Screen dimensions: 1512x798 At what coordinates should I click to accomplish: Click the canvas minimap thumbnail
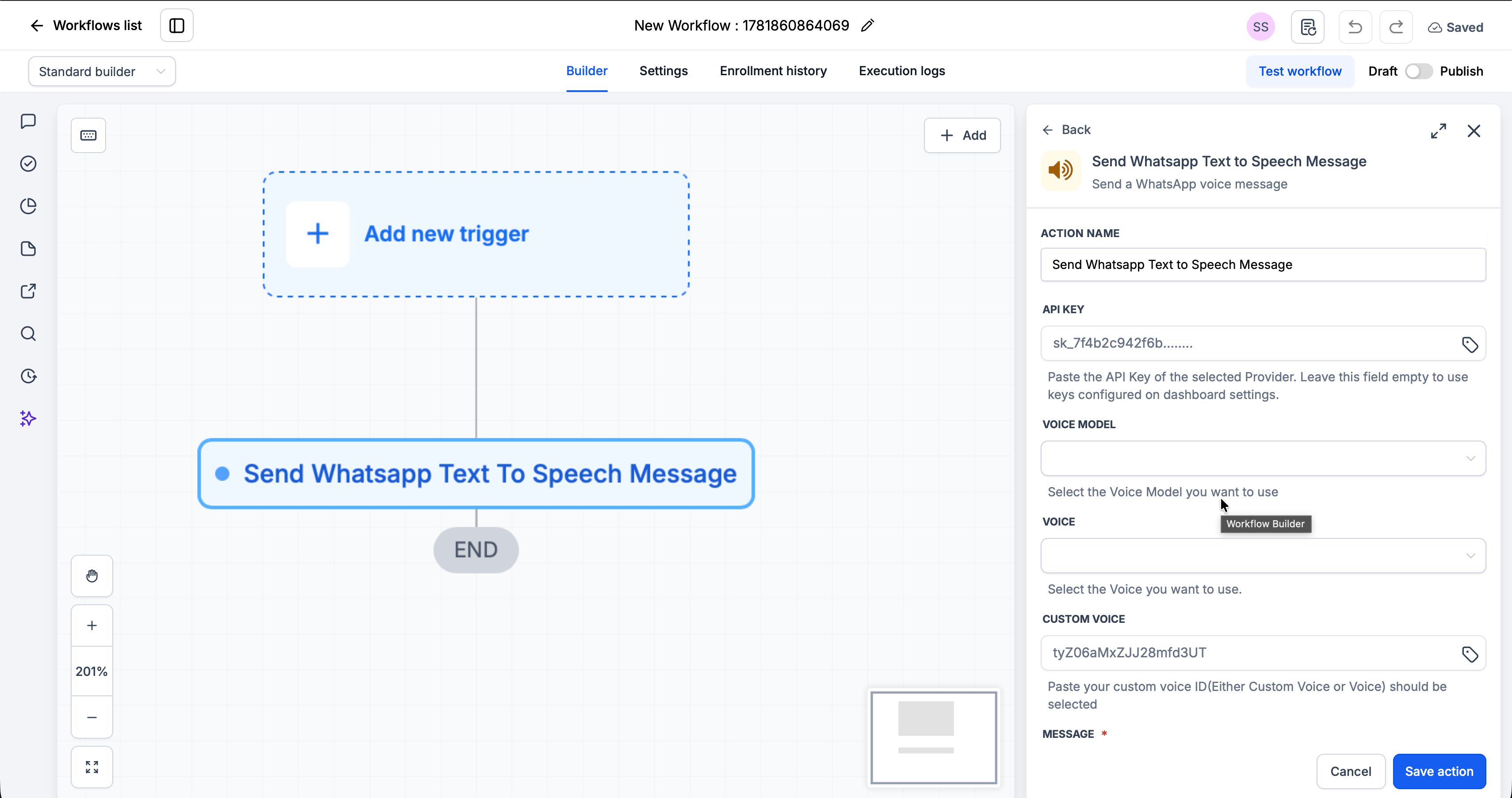934,737
